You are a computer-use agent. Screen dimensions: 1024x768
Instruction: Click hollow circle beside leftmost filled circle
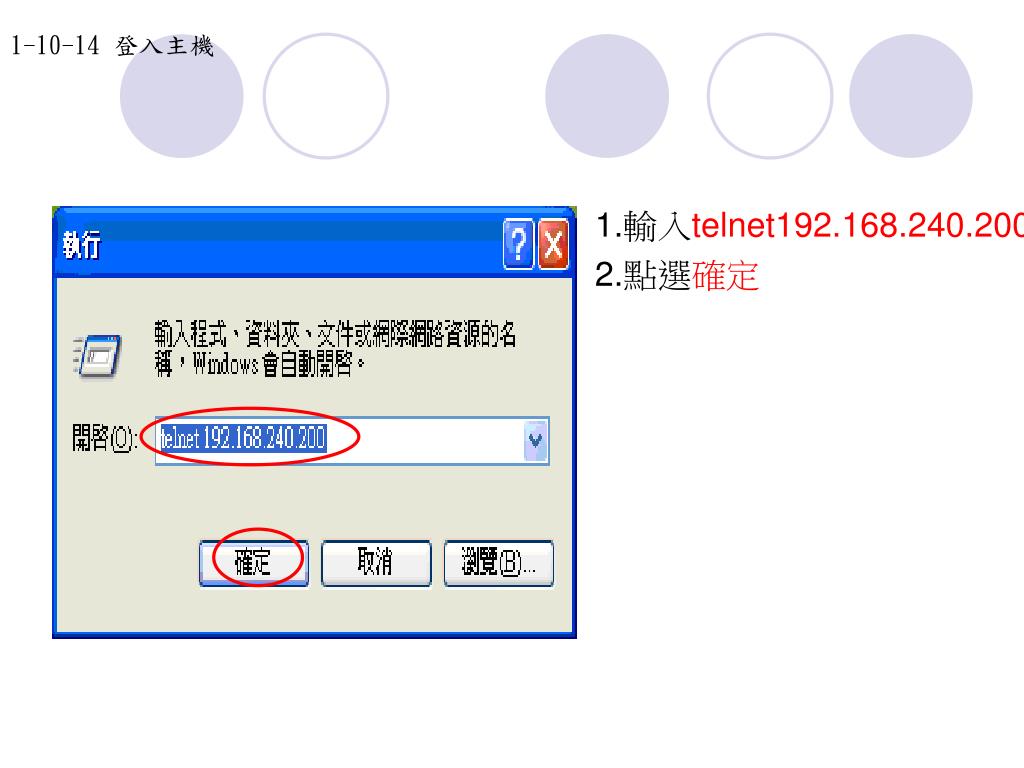tap(326, 96)
